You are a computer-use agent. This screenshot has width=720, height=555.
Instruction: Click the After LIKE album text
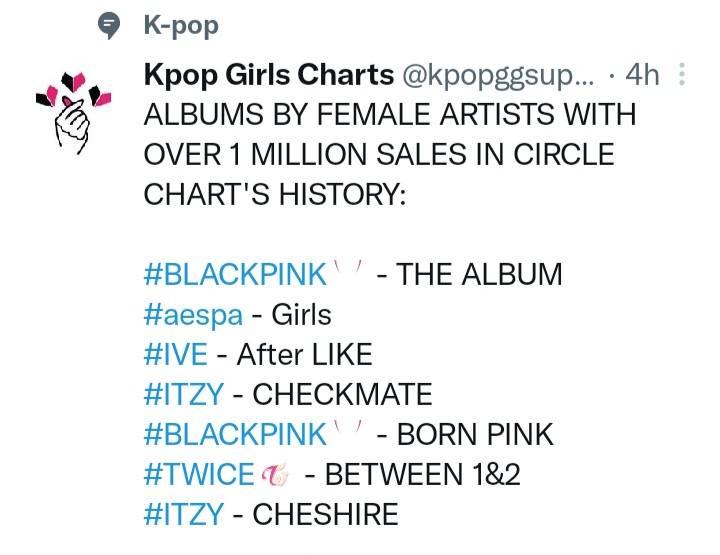click(x=304, y=354)
